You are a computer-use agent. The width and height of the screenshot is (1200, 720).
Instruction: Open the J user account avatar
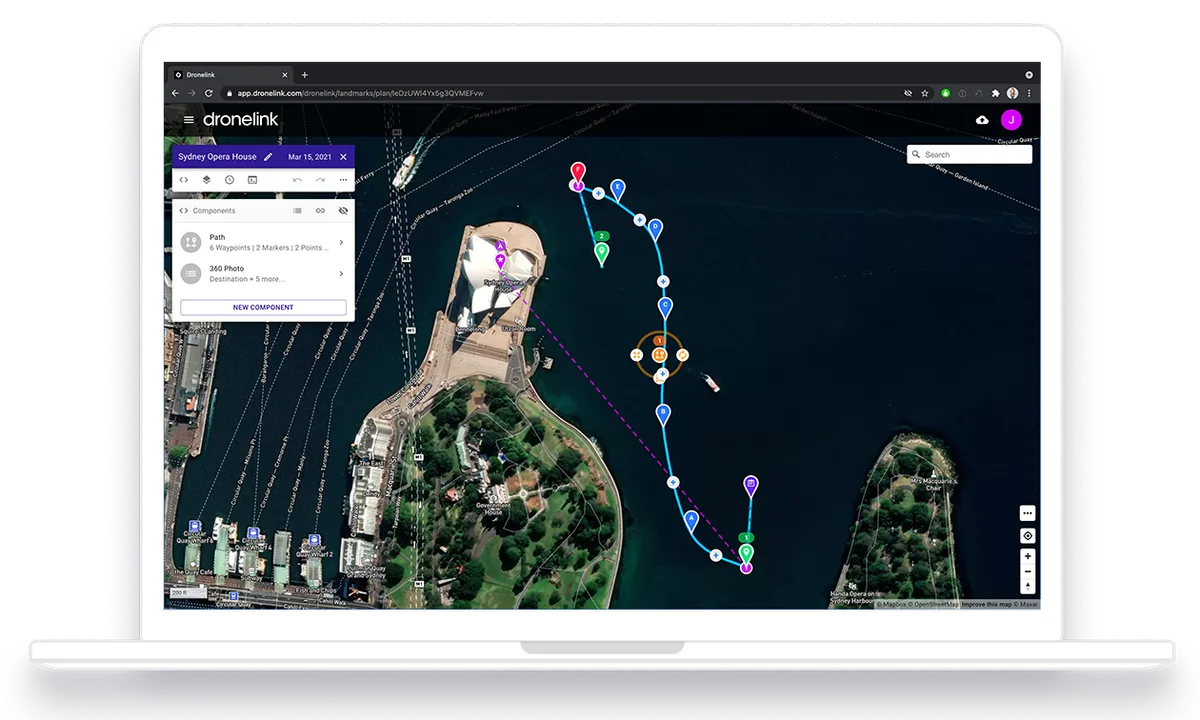click(x=1012, y=120)
